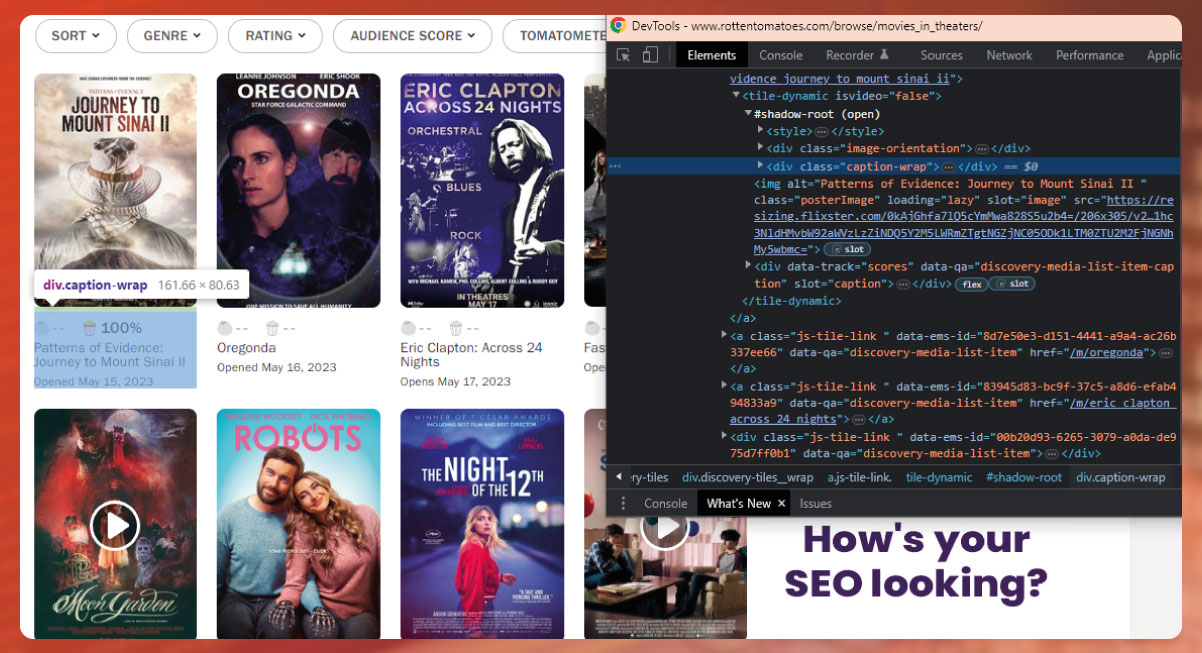Click the tile-dynamic breadcrumb
The image size is (1202, 653).
pos(939,477)
